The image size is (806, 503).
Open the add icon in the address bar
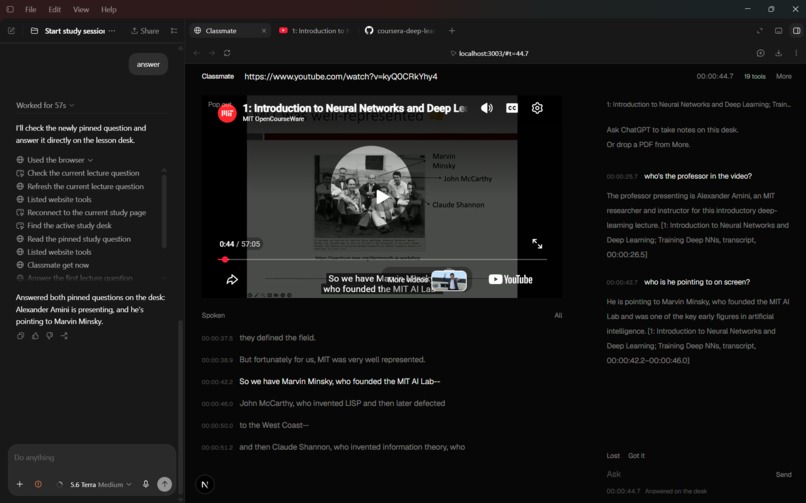coord(760,53)
